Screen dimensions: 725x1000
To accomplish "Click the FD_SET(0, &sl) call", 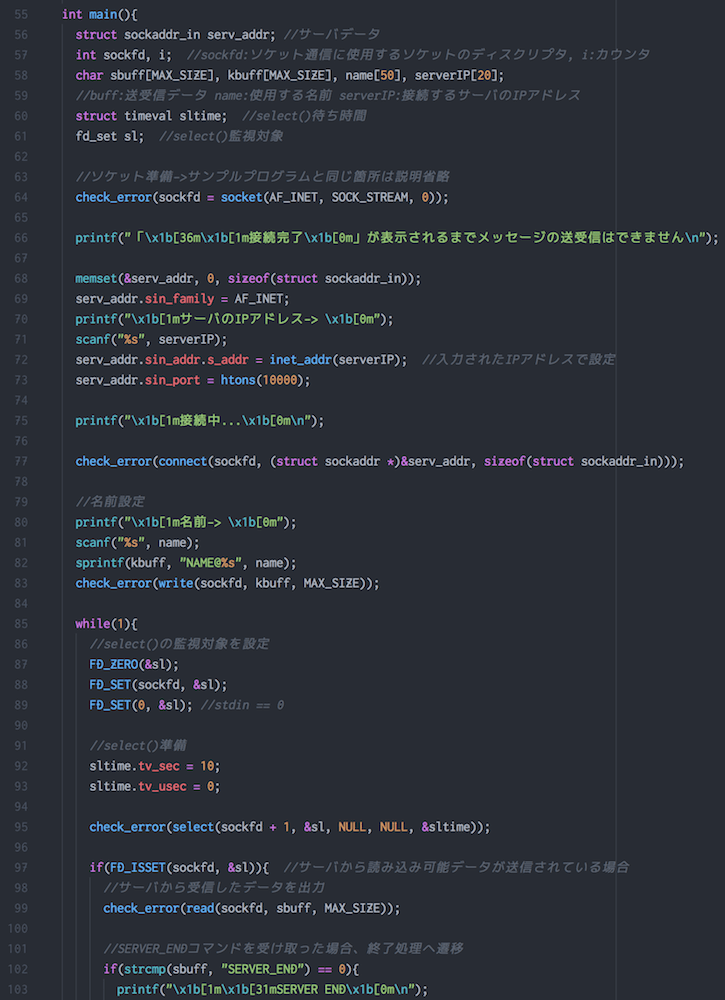I will 142,705.
